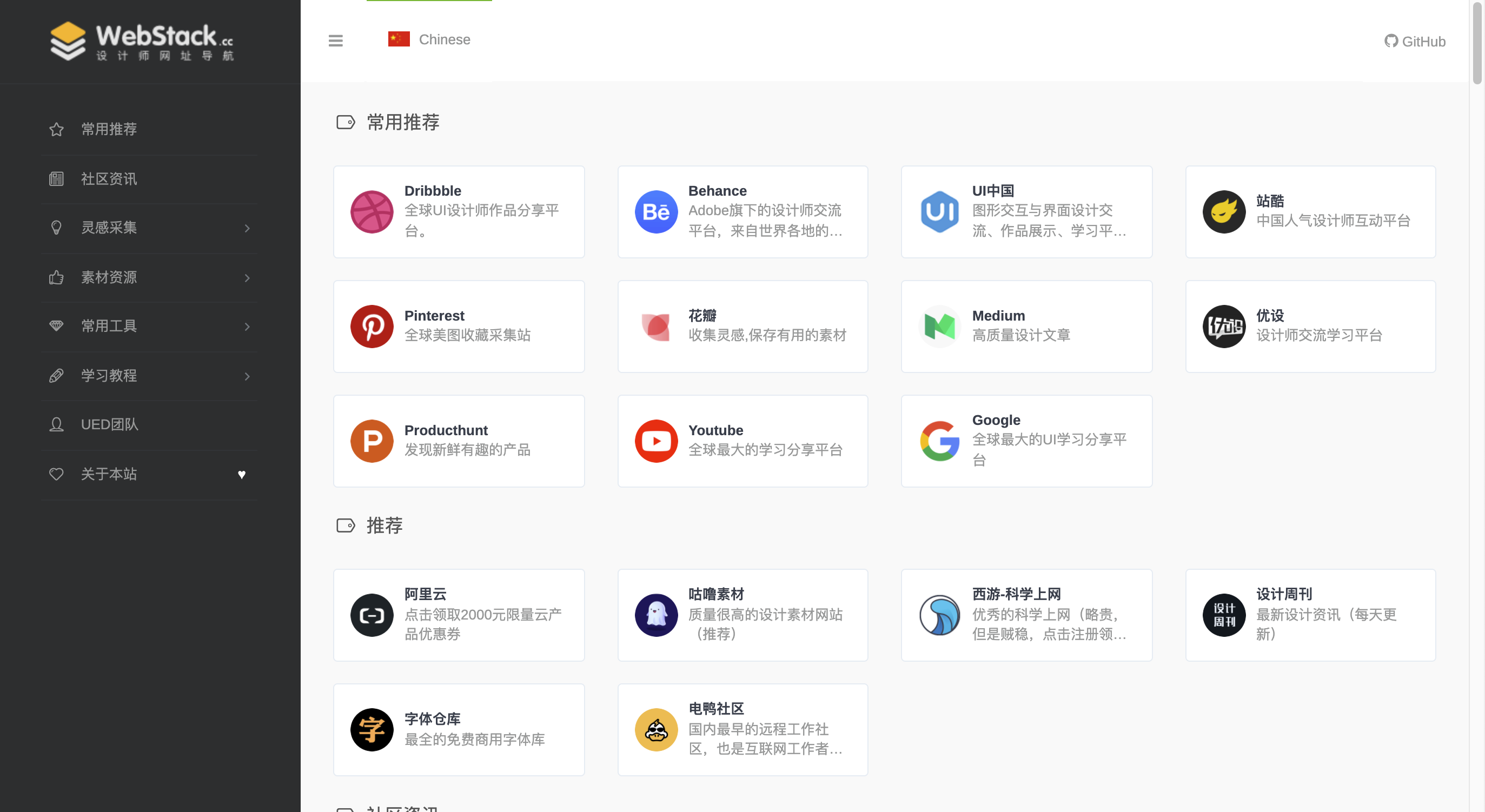Click the page vertical scrollbar thumb
This screenshot has height=812, width=1485.
(x=1477, y=43)
